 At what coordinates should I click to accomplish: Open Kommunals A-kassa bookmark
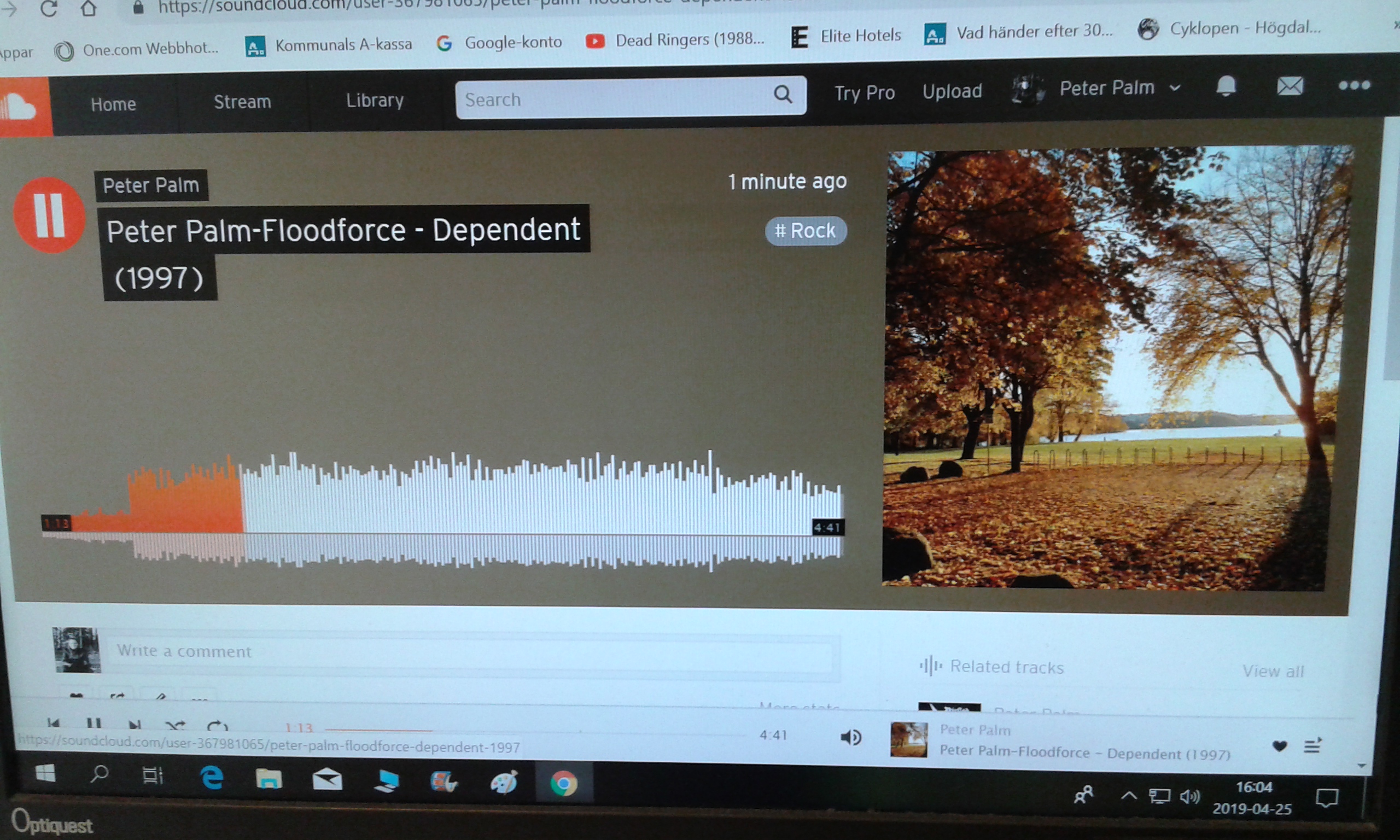tap(329, 45)
